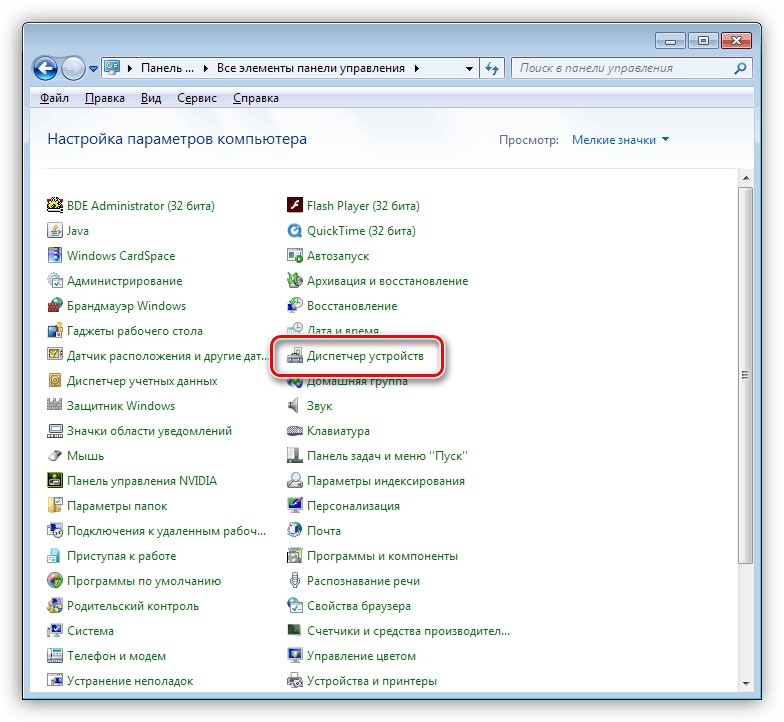This screenshot has height=722, width=784.
Task: Open the Персонализация icon
Action: click(294, 506)
